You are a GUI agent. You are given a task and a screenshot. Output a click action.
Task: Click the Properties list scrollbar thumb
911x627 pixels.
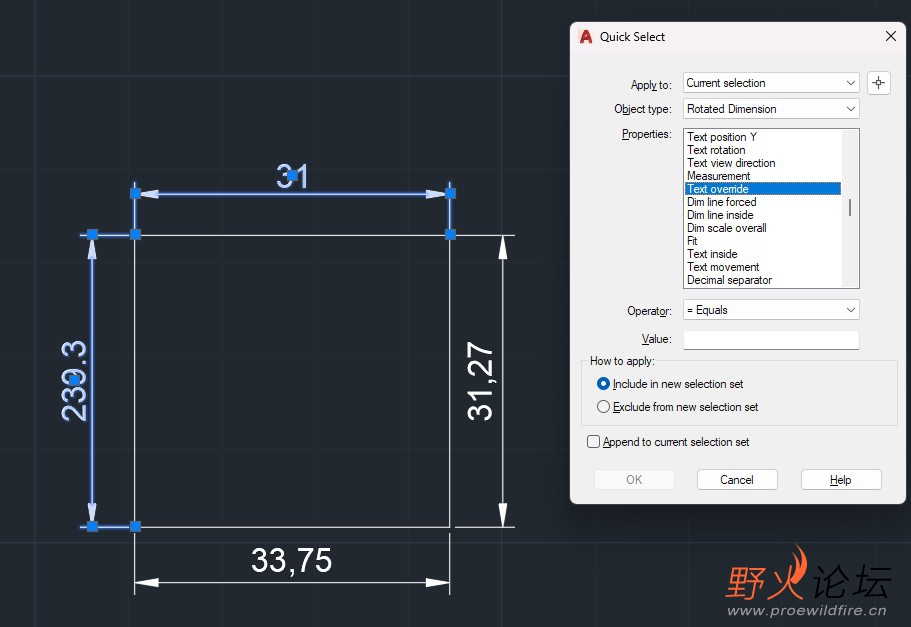[850, 207]
